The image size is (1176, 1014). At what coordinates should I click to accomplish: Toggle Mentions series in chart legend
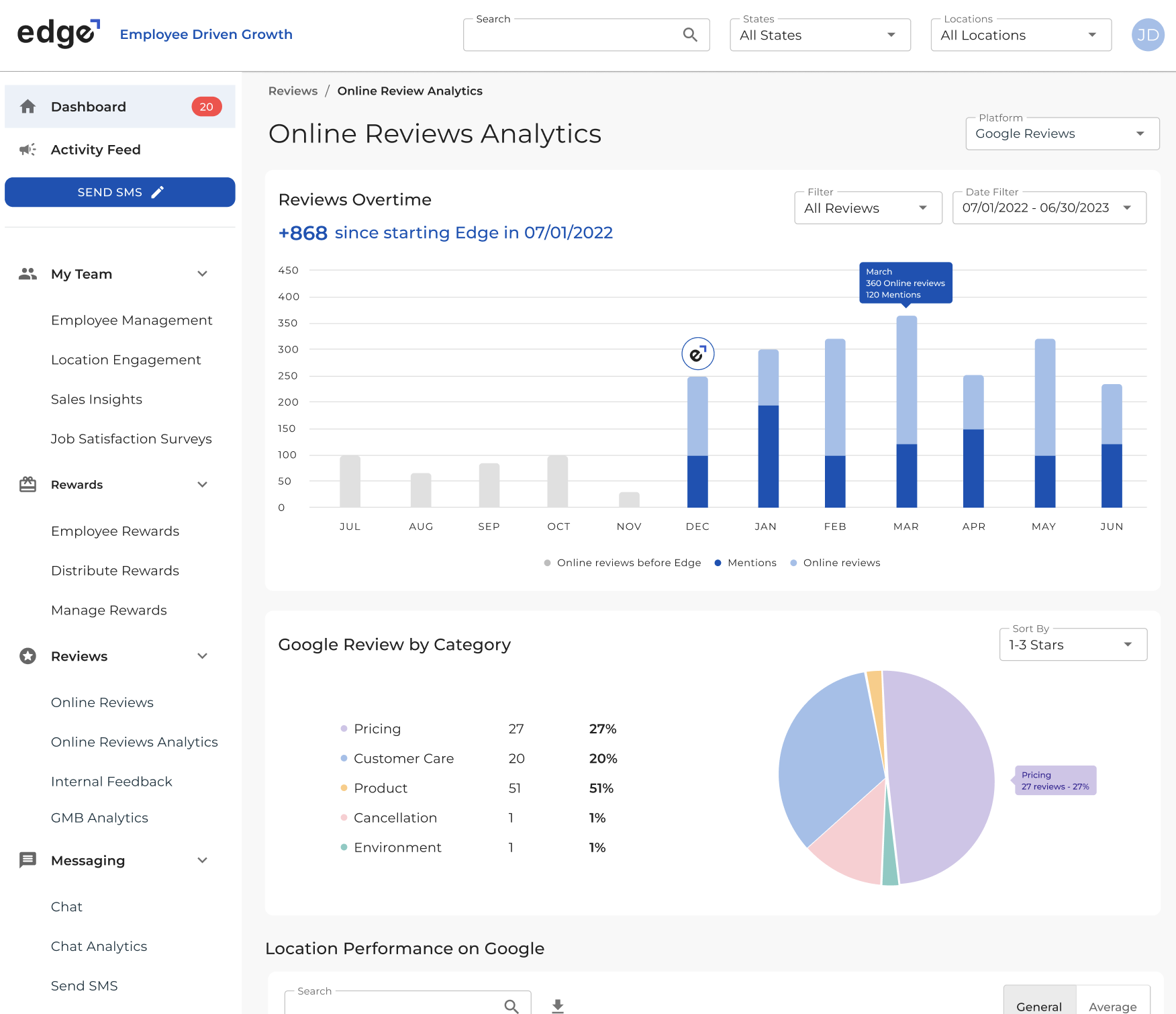pyautogui.click(x=745, y=563)
